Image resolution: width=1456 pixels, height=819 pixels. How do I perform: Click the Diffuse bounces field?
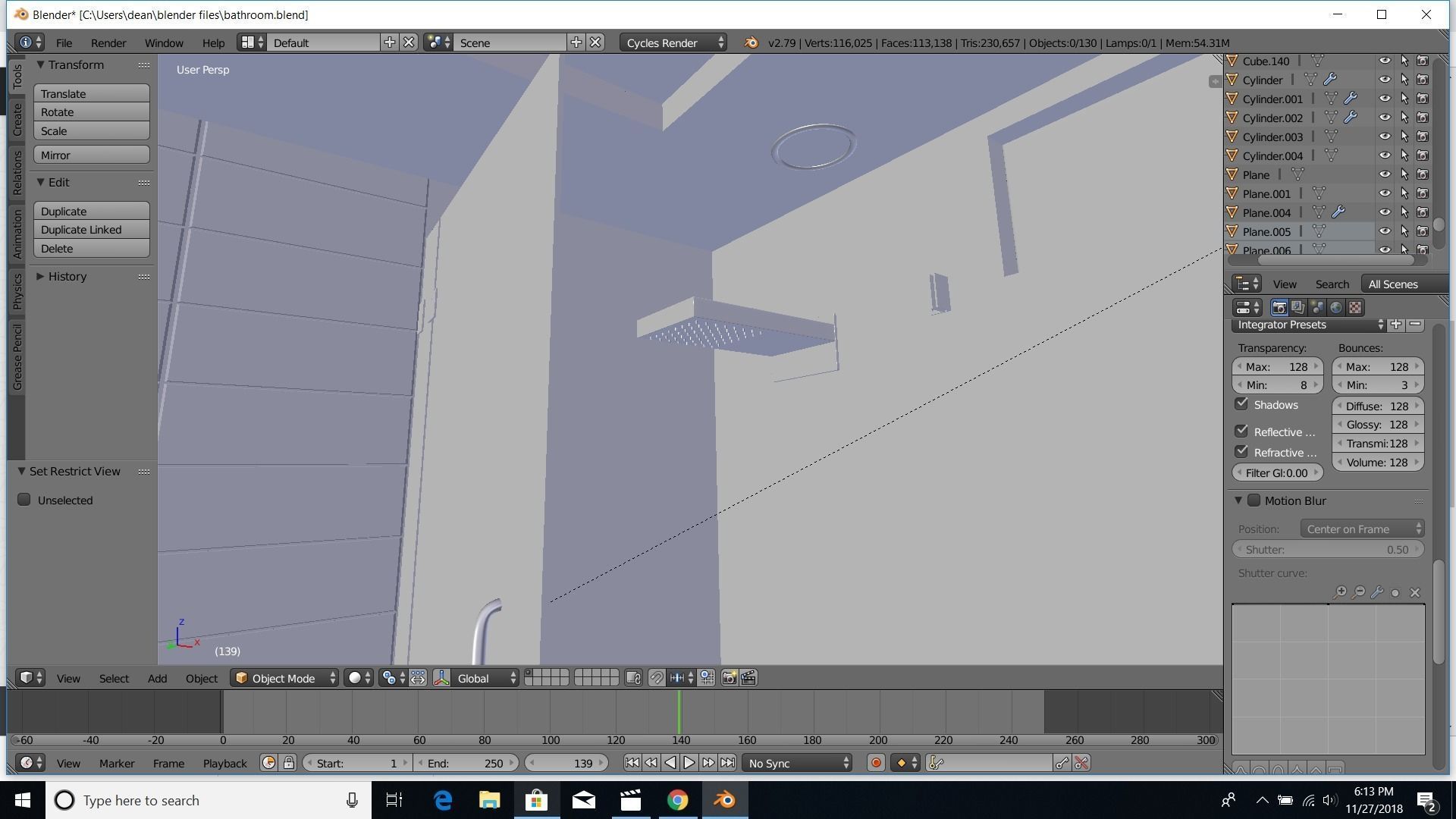click(1378, 406)
